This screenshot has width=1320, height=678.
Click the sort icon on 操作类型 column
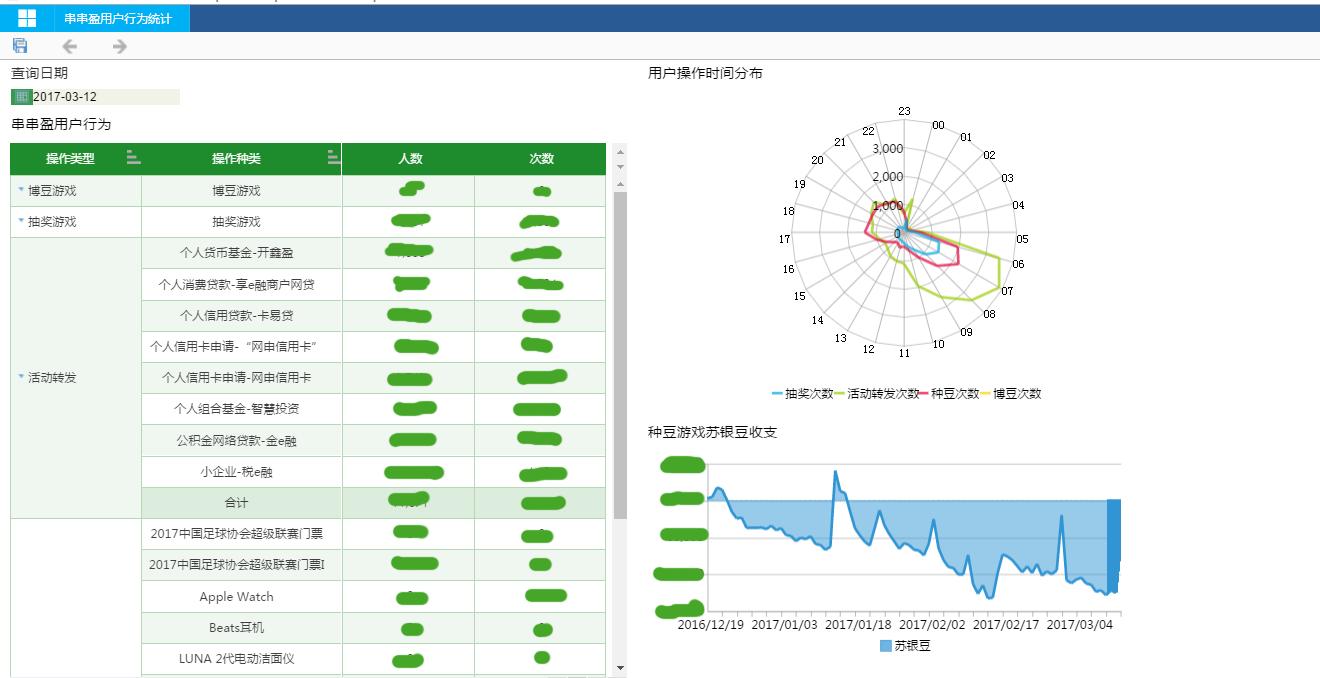tap(134, 158)
